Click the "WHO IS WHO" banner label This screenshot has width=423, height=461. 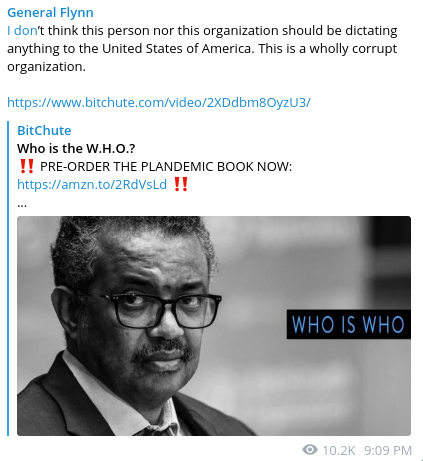(349, 324)
